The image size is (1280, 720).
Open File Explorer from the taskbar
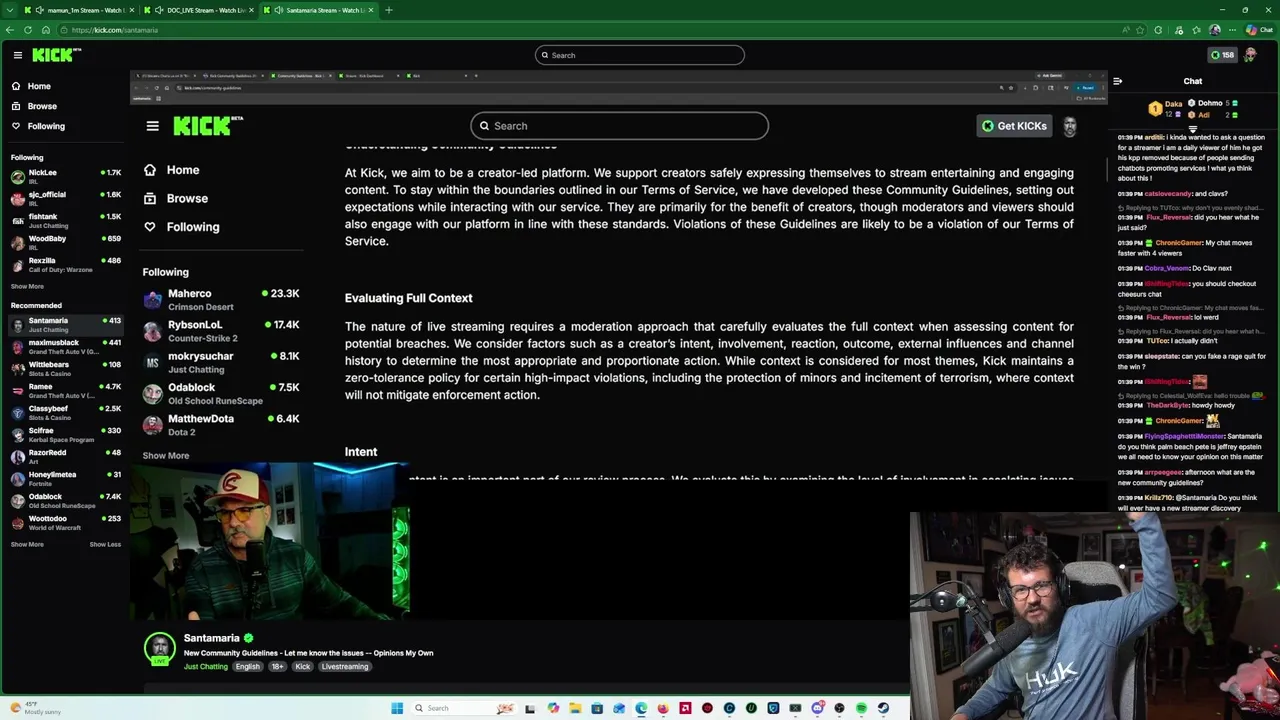point(575,708)
